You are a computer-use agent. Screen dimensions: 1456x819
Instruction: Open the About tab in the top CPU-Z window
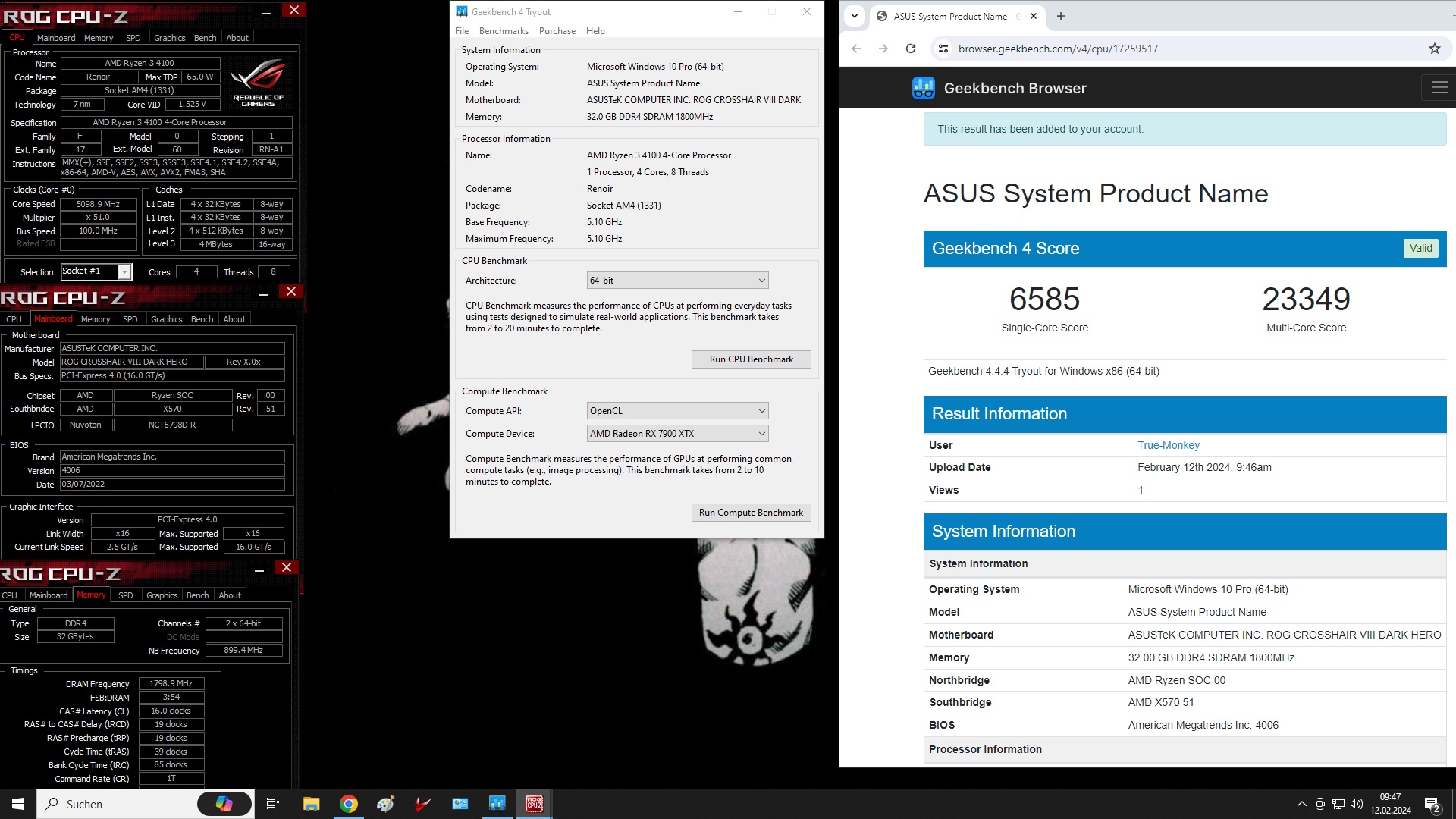pos(237,38)
